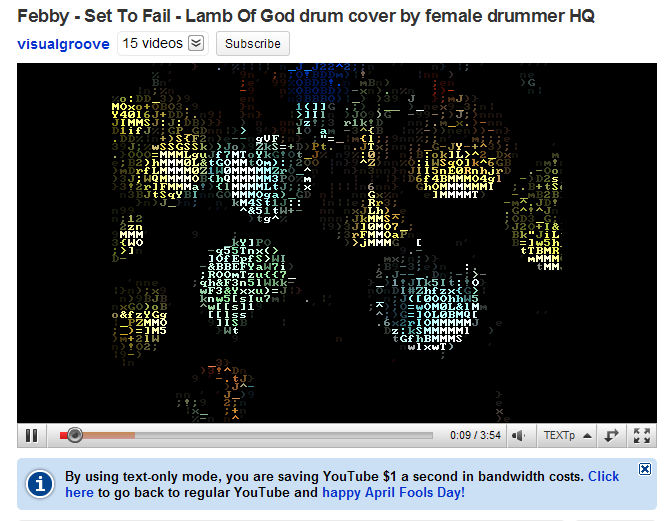
Task: Subscribe to the visualgroove channel
Action: click(x=253, y=43)
